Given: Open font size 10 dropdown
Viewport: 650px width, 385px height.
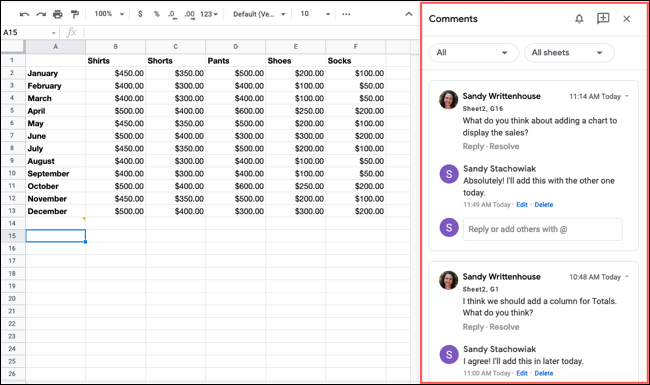Looking at the screenshot, I should pyautogui.click(x=315, y=14).
